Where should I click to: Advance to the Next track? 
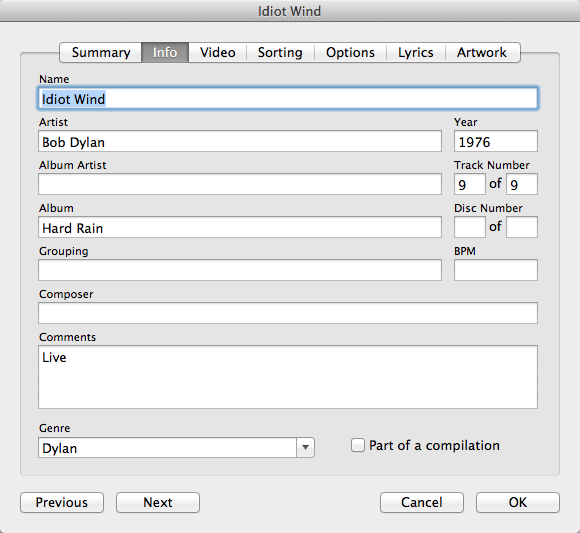pos(158,502)
